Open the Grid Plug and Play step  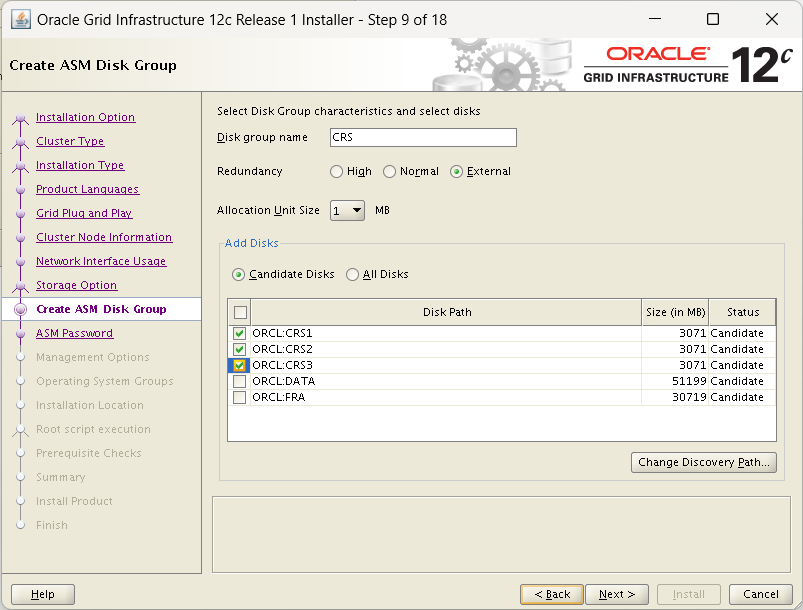point(84,214)
